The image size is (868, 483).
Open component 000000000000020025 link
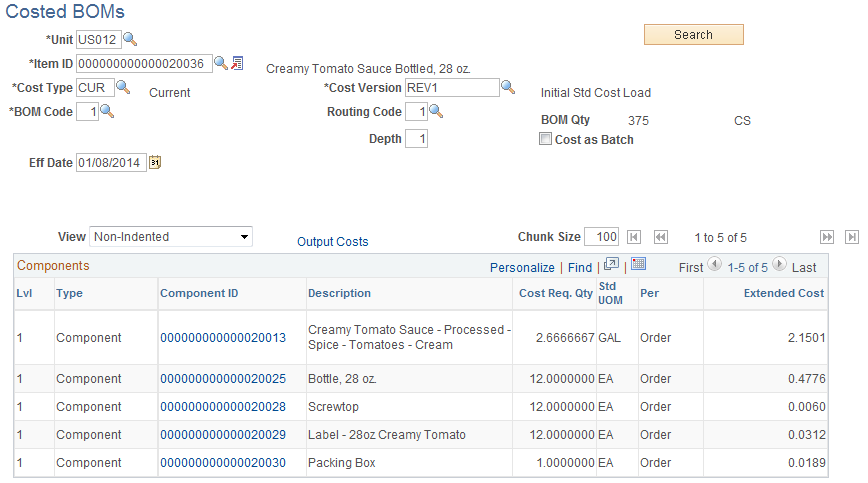223,379
